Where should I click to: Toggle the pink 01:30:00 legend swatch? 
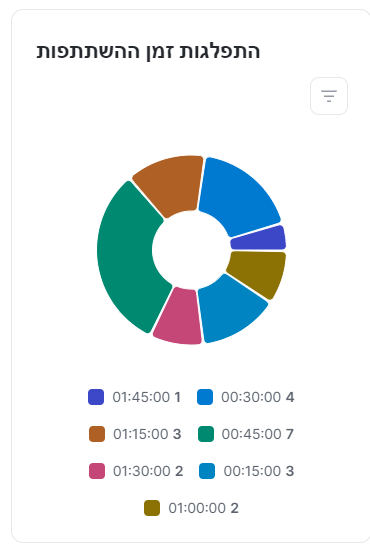(x=97, y=471)
